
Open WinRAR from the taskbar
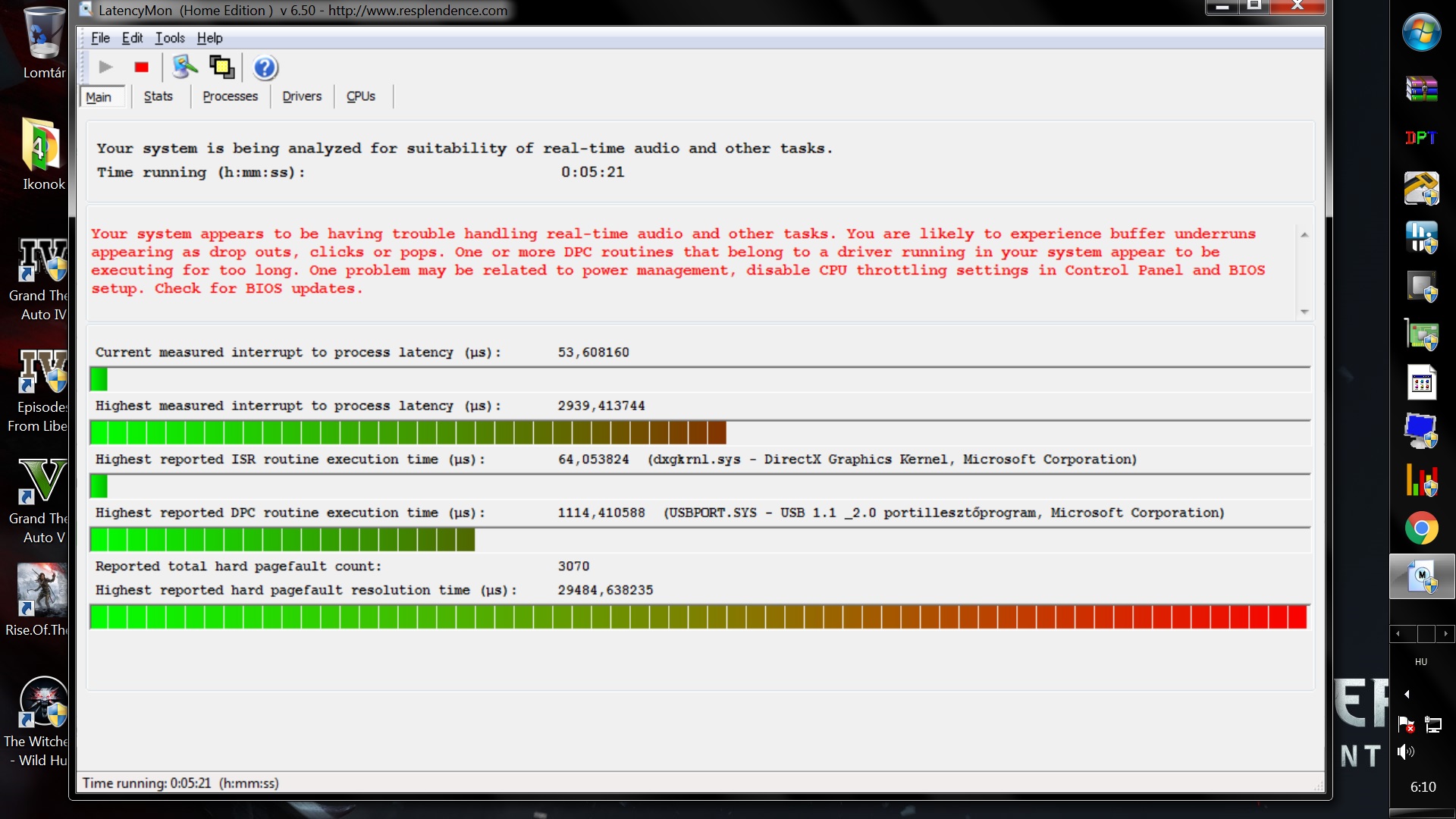1421,89
